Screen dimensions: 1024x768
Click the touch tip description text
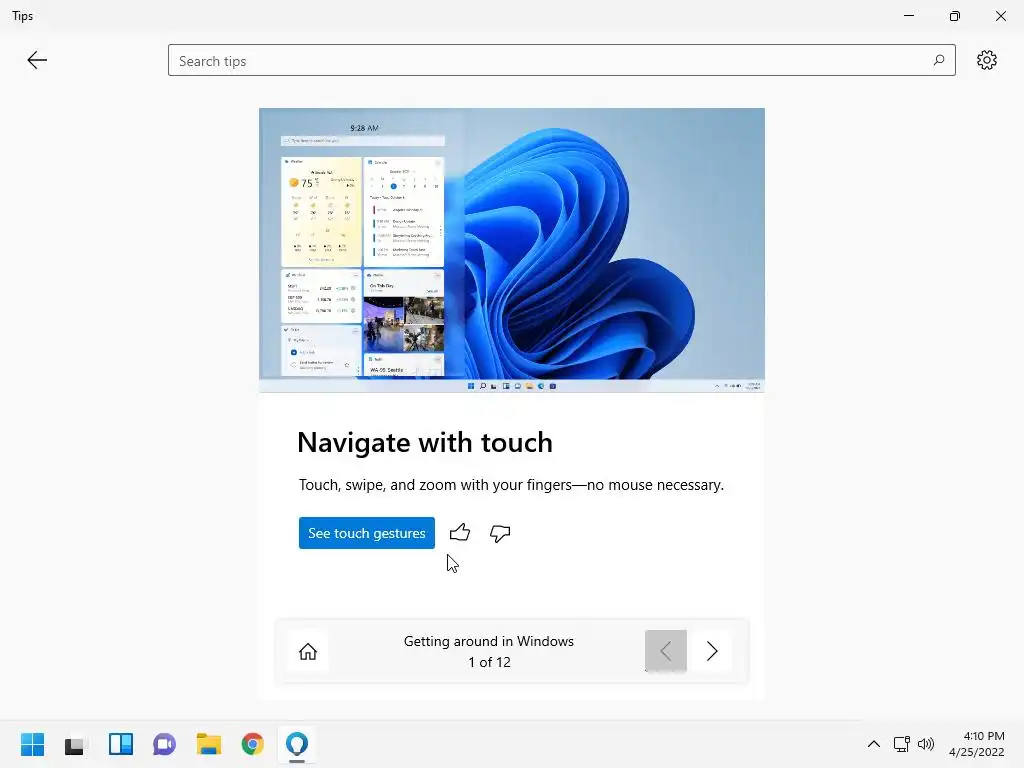click(511, 485)
